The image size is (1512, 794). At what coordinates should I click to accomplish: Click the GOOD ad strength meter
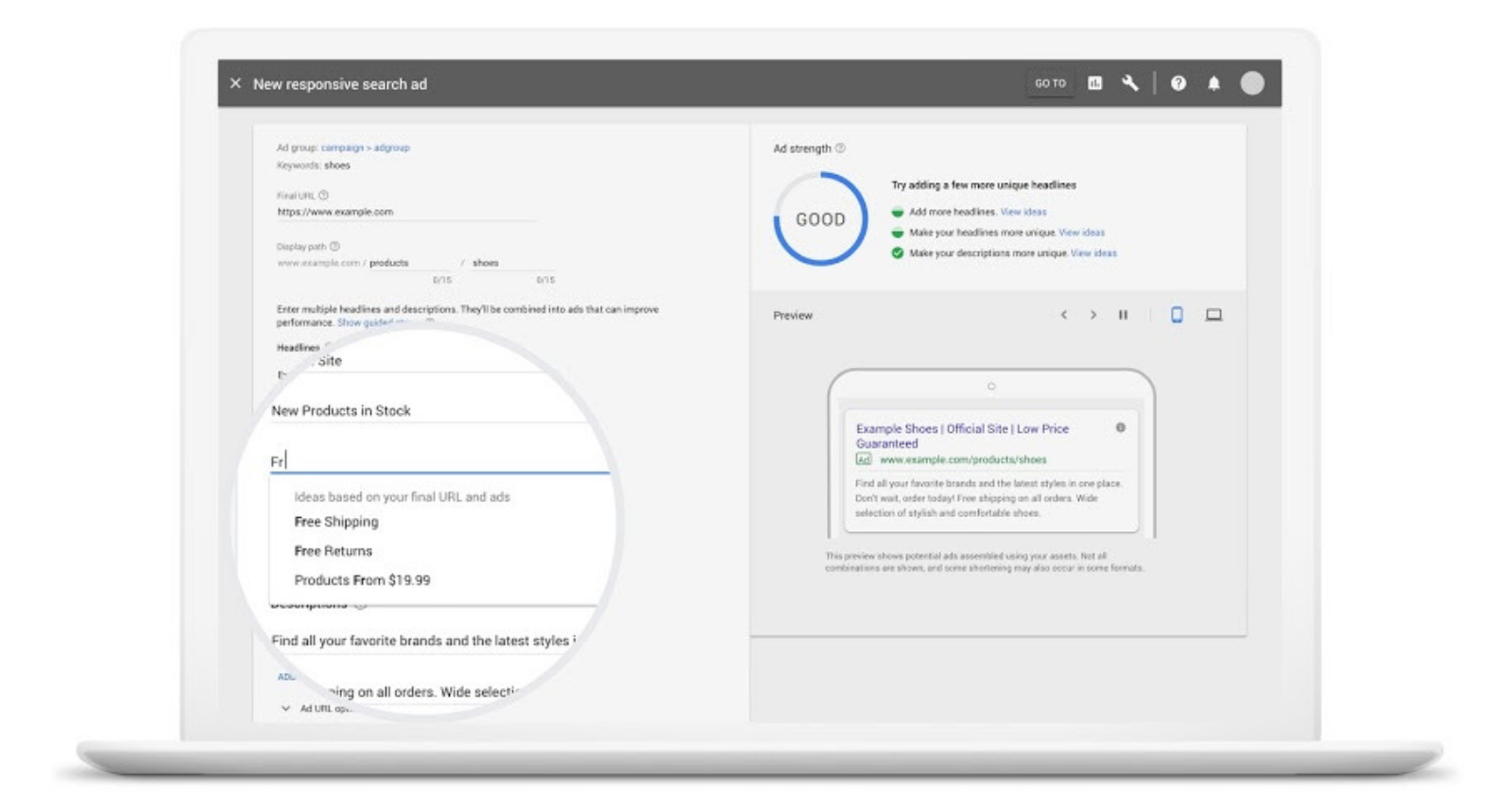coord(820,219)
